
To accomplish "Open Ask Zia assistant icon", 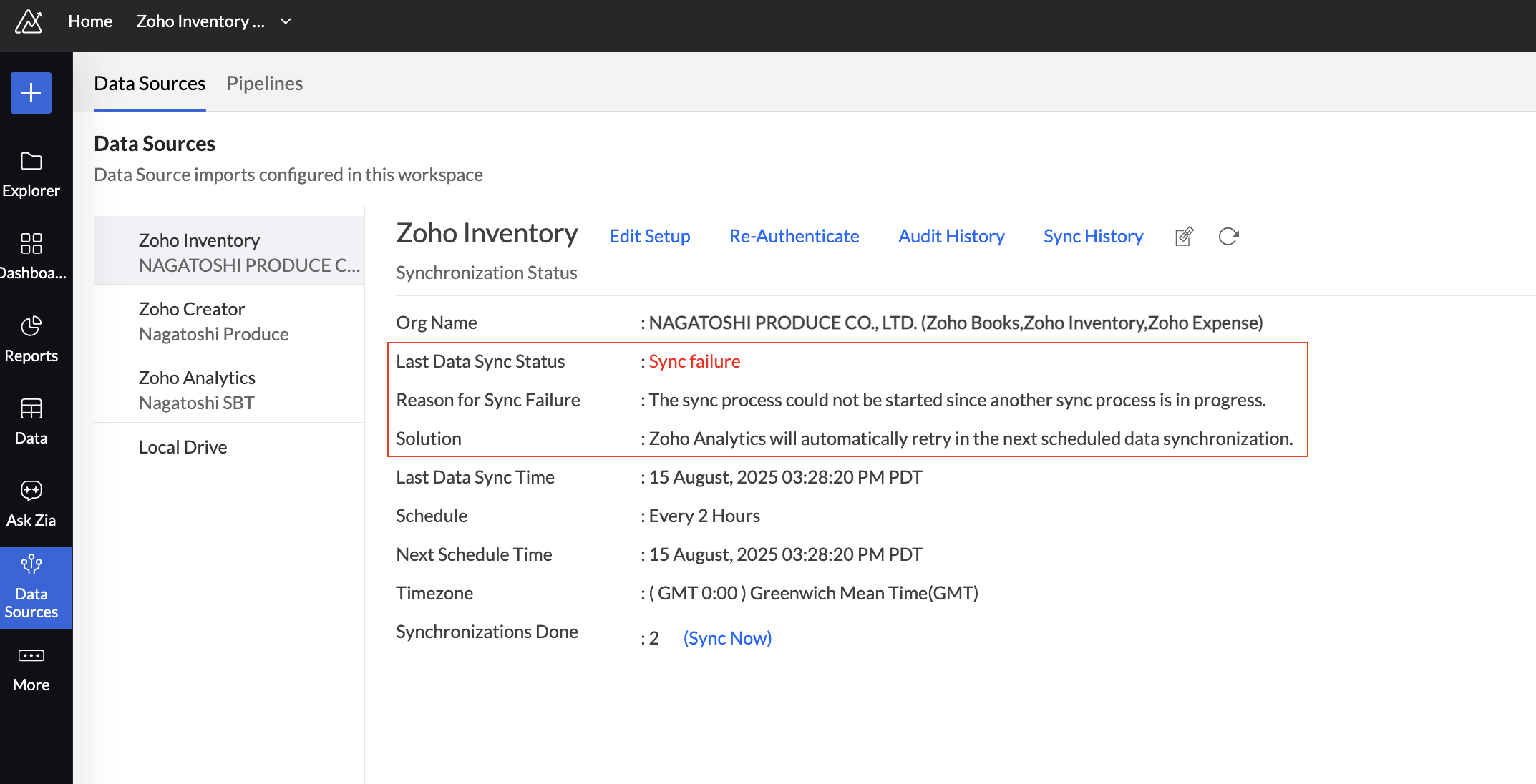I will tap(31, 491).
